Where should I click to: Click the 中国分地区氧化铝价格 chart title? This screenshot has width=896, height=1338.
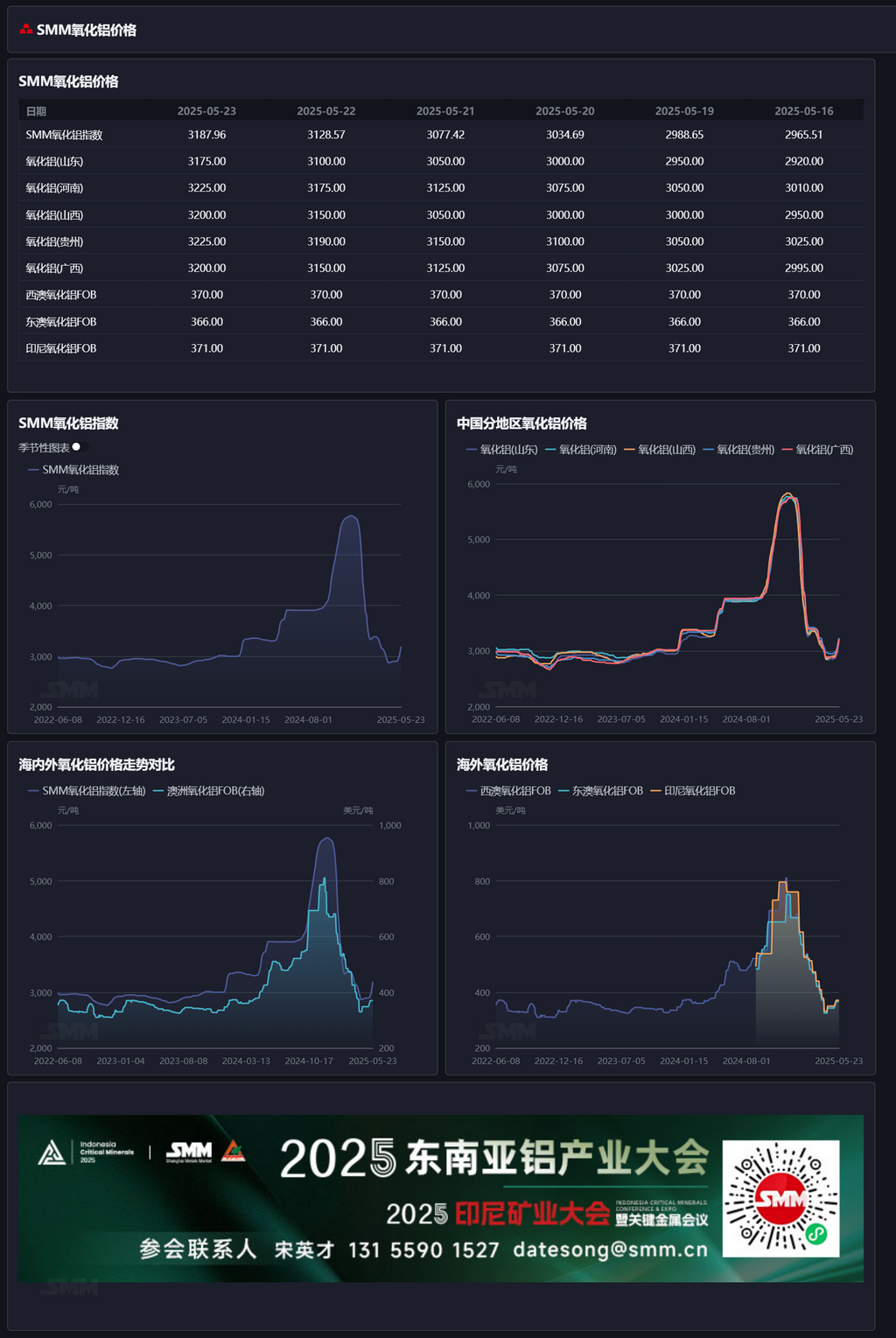pos(521,424)
